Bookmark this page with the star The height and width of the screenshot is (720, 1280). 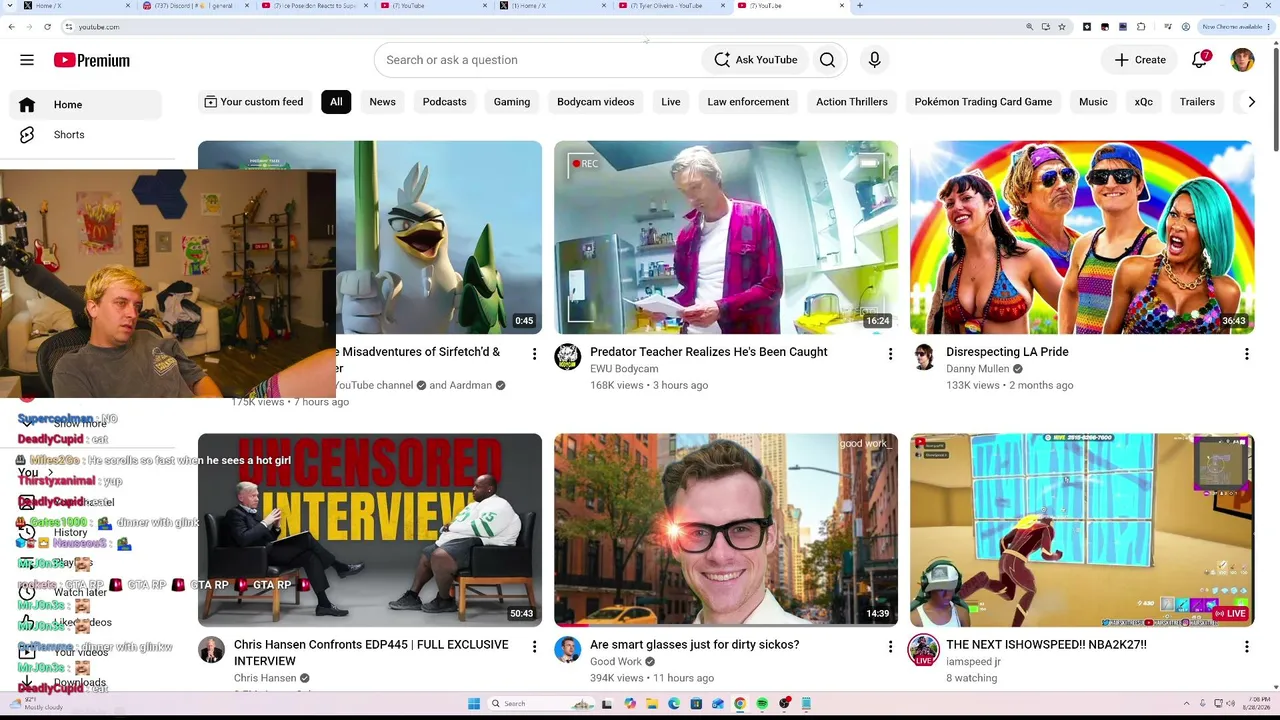tap(1061, 27)
